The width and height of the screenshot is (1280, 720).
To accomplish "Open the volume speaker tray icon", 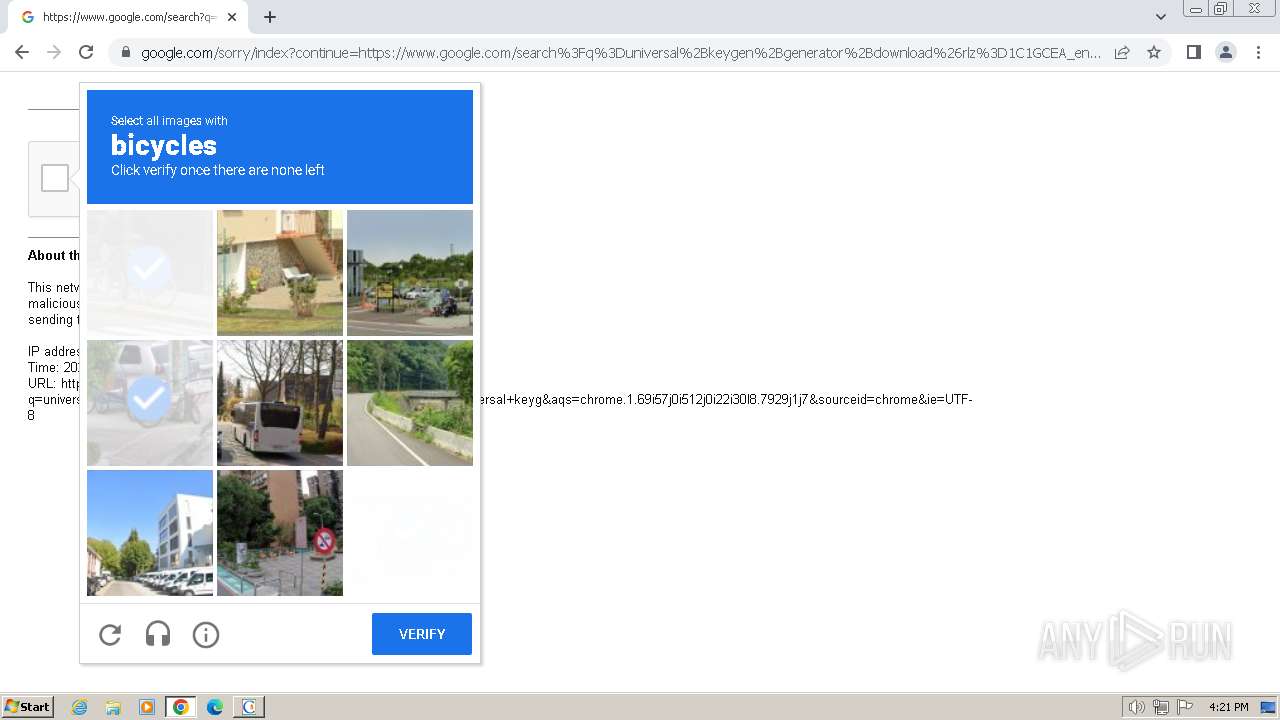I will click(1137, 707).
